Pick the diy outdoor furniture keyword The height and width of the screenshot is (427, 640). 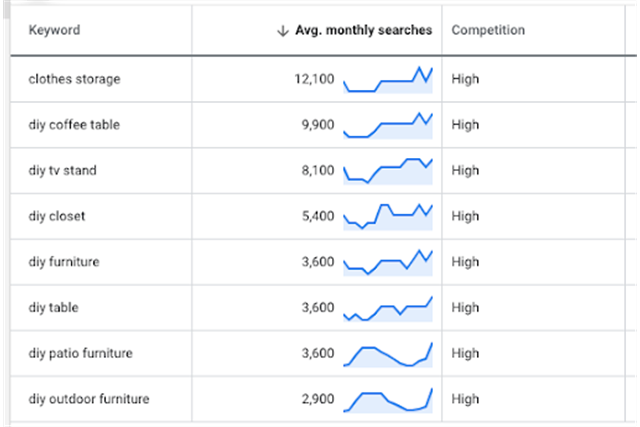tap(89, 399)
